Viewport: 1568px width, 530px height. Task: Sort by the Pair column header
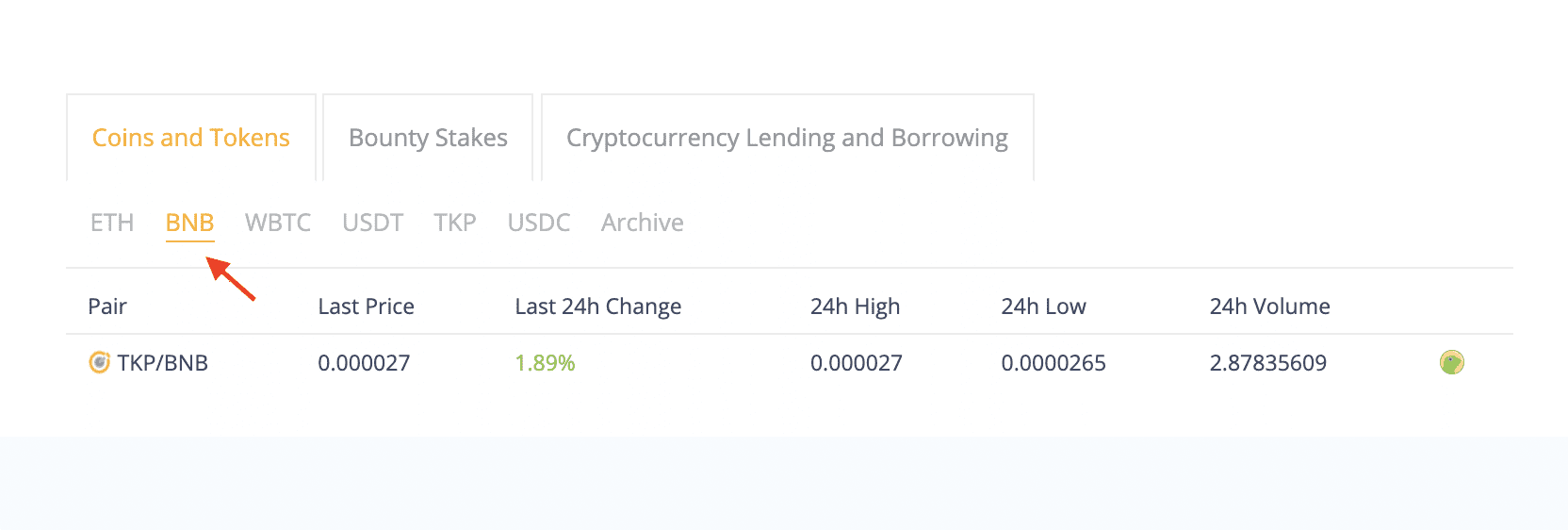107,306
